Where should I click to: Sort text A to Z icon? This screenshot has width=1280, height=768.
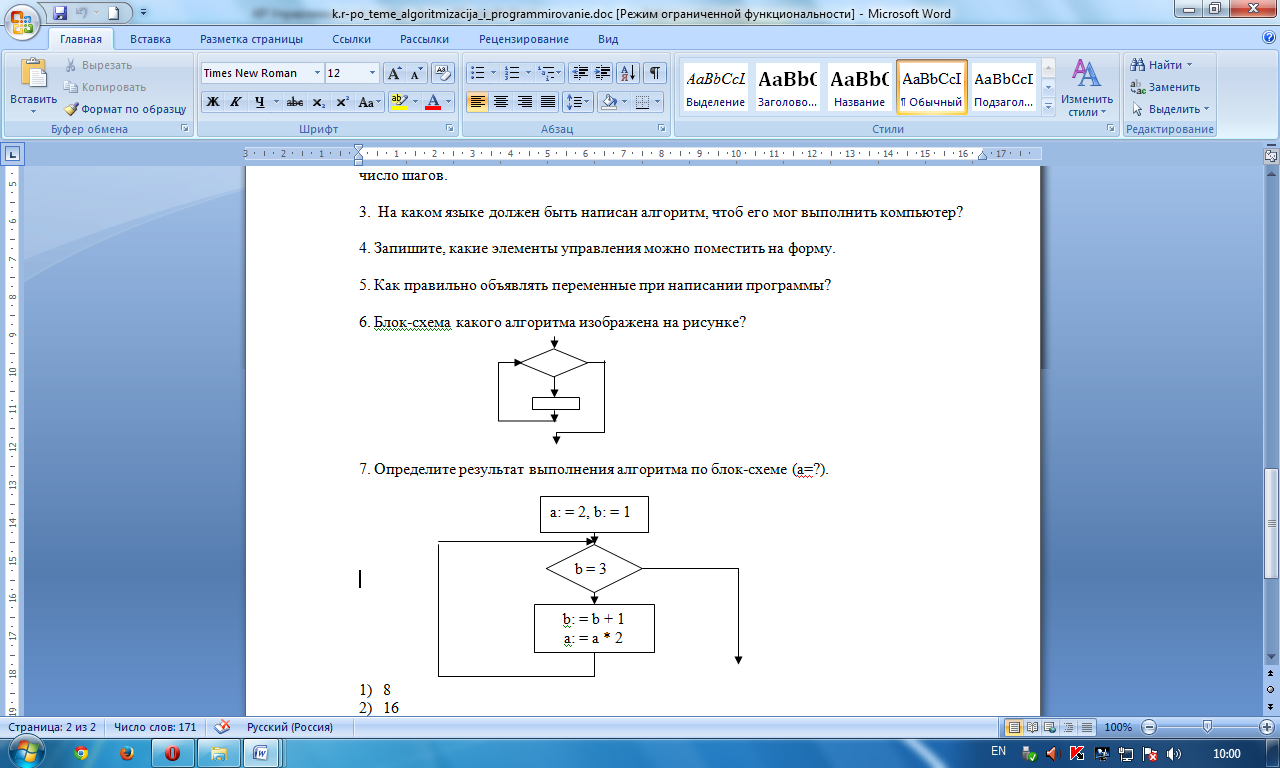(629, 73)
